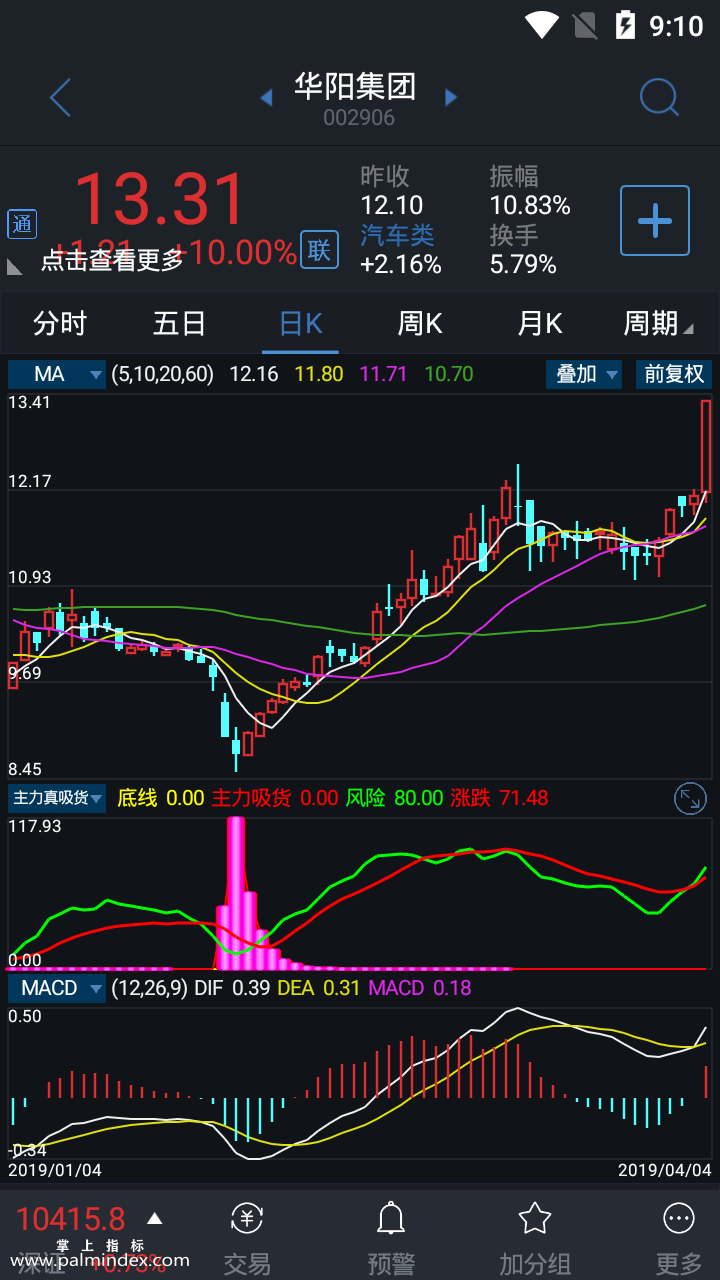Toggle the 前复权 adjustment button
The height and width of the screenshot is (1280, 720).
pos(674,374)
